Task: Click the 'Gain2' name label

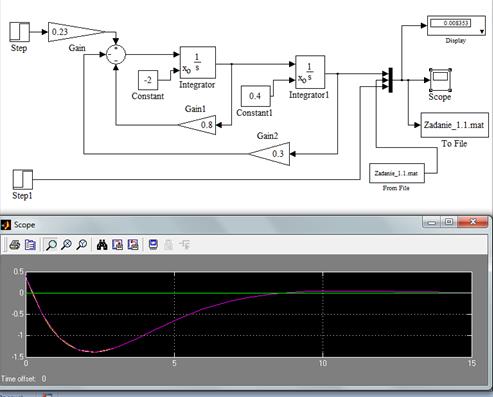Action: pyautogui.click(x=267, y=136)
